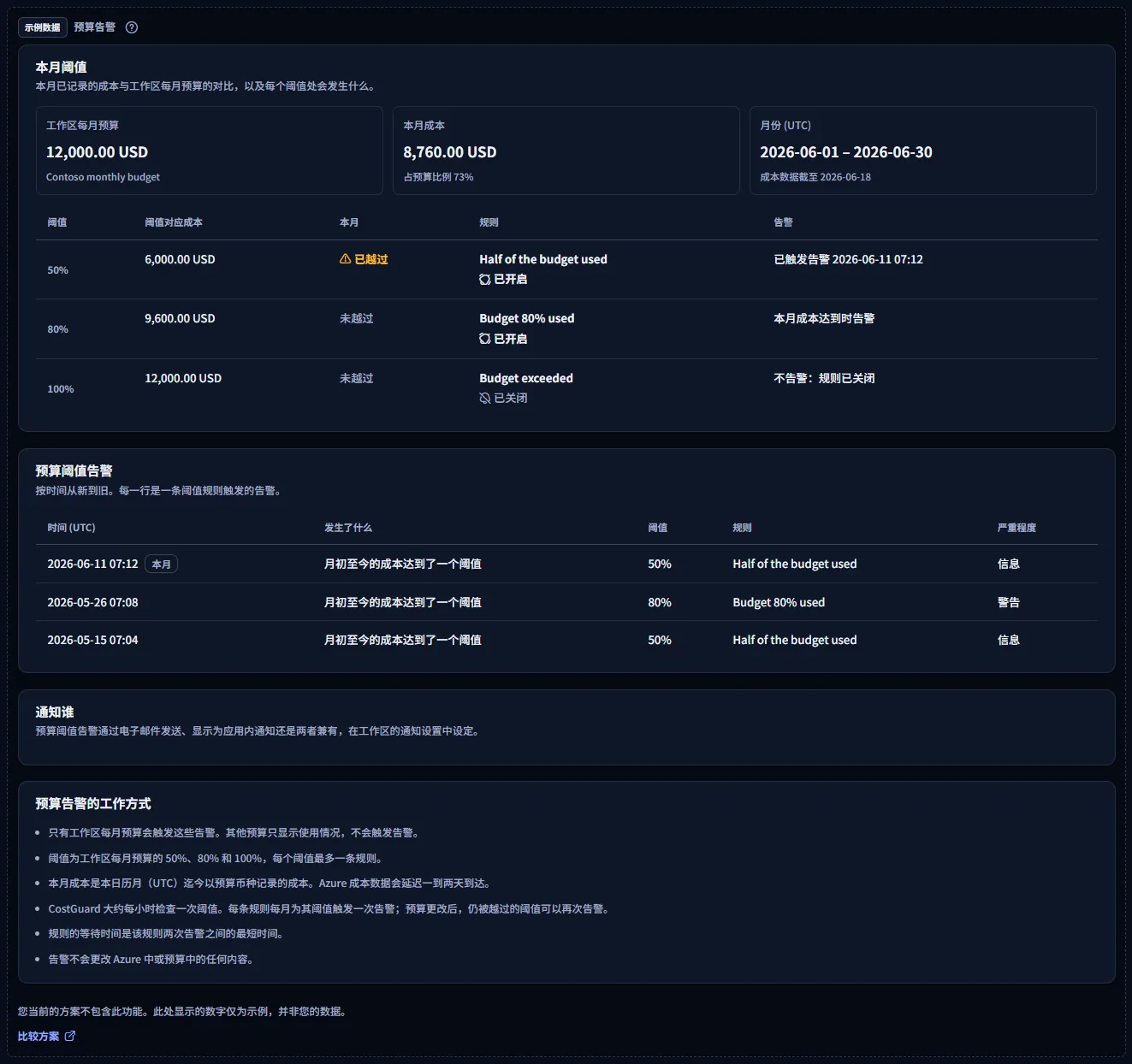
Task: Click the bell icon under Half of the budget used
Action: pyautogui.click(x=485, y=280)
